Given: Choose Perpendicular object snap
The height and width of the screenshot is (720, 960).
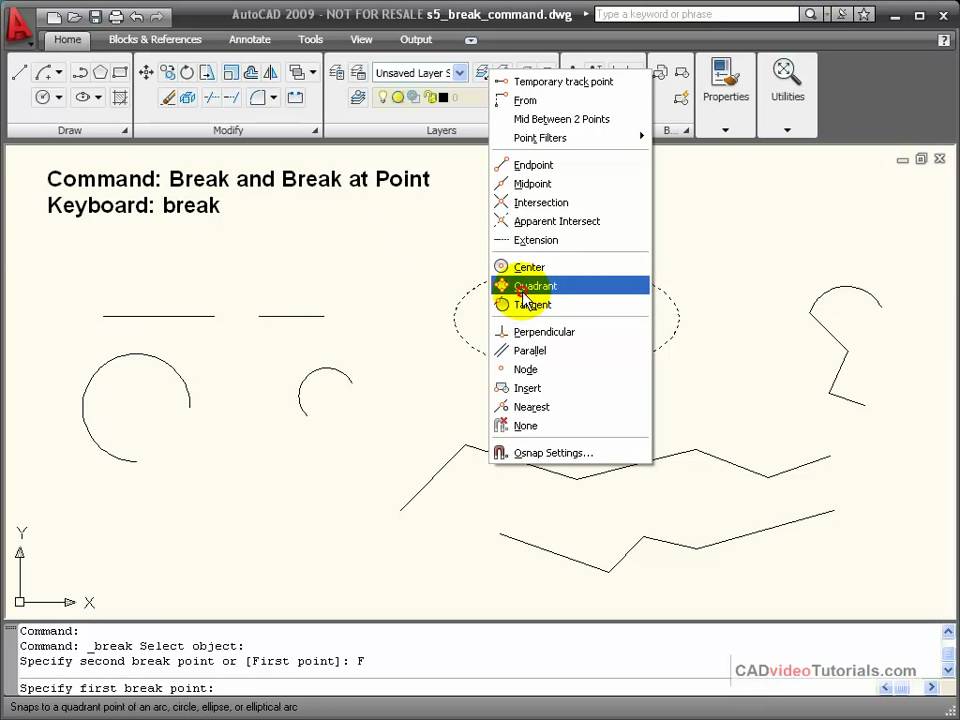Looking at the screenshot, I should coord(570,332).
